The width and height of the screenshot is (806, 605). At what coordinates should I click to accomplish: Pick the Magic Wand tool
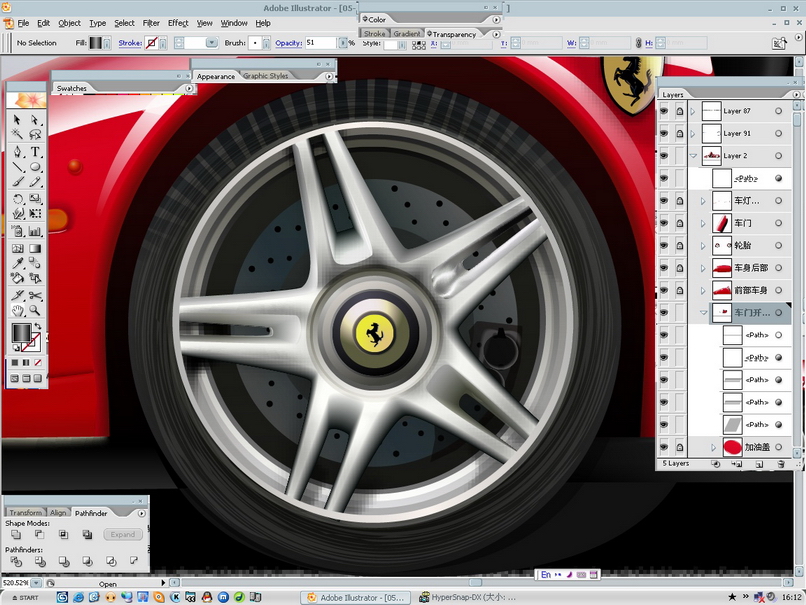(17, 135)
